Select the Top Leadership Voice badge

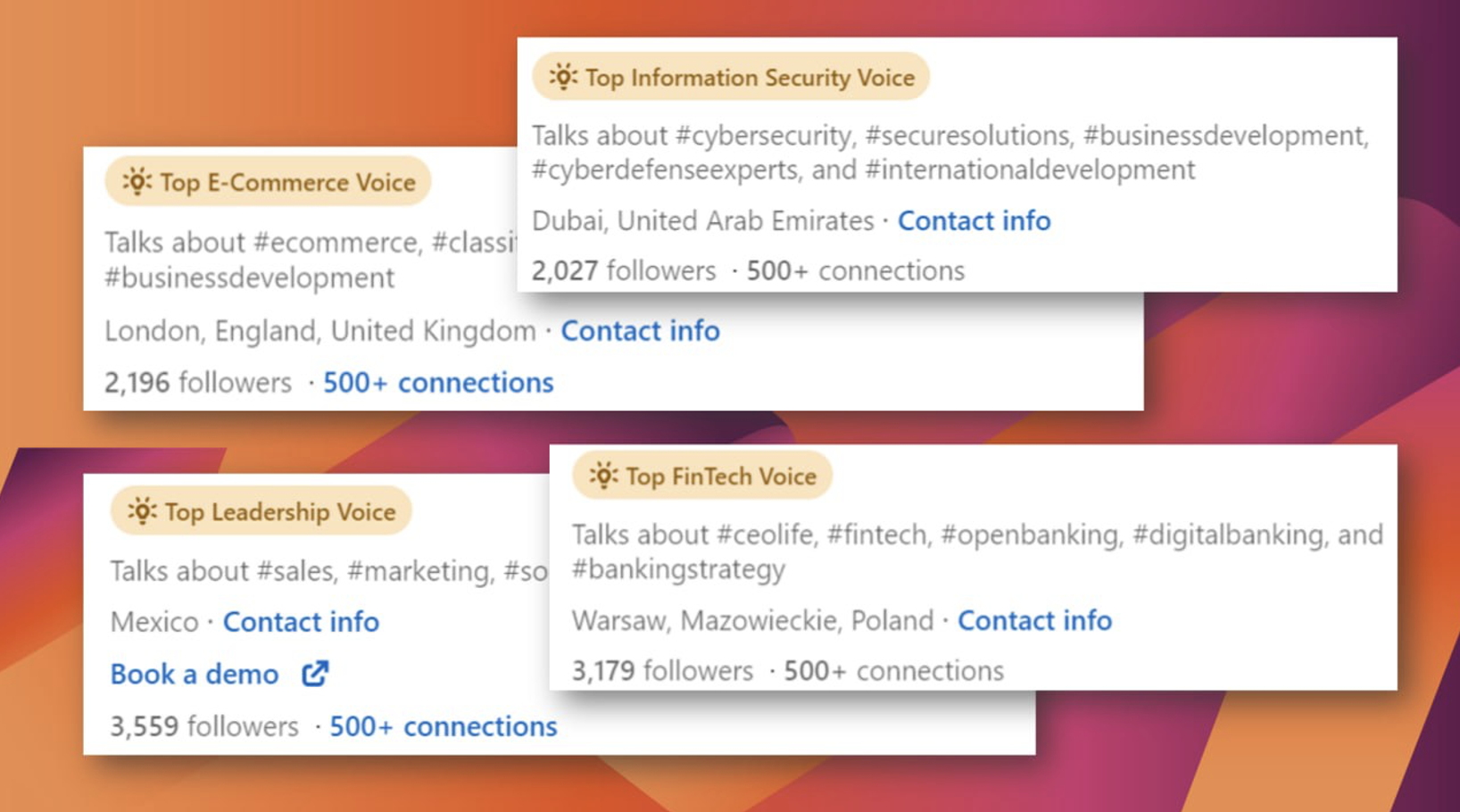(261, 511)
